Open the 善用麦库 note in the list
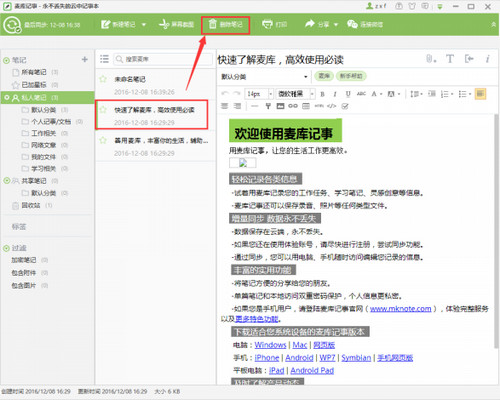The height and width of the screenshot is (400, 500). (155, 146)
